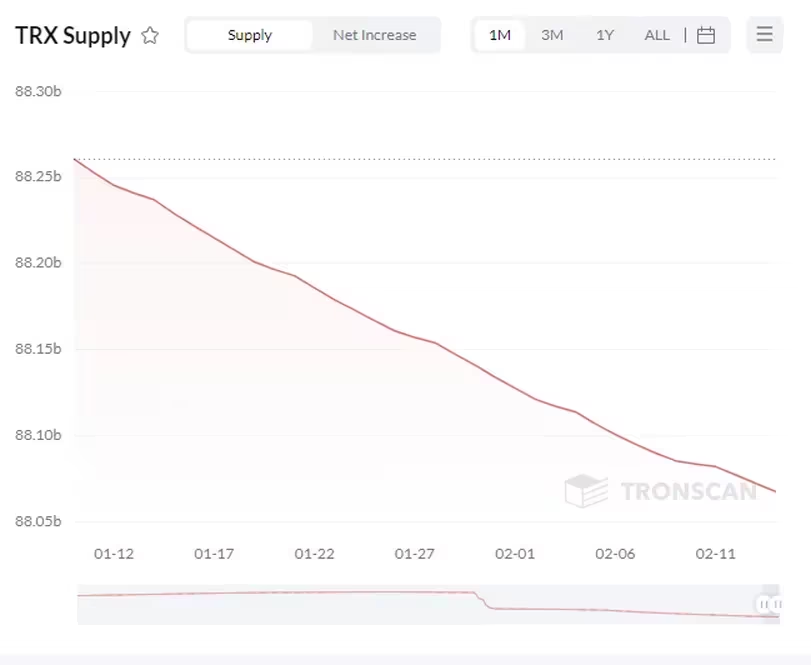Click the 02-11 date axis label
The width and height of the screenshot is (811, 665).
click(x=714, y=553)
